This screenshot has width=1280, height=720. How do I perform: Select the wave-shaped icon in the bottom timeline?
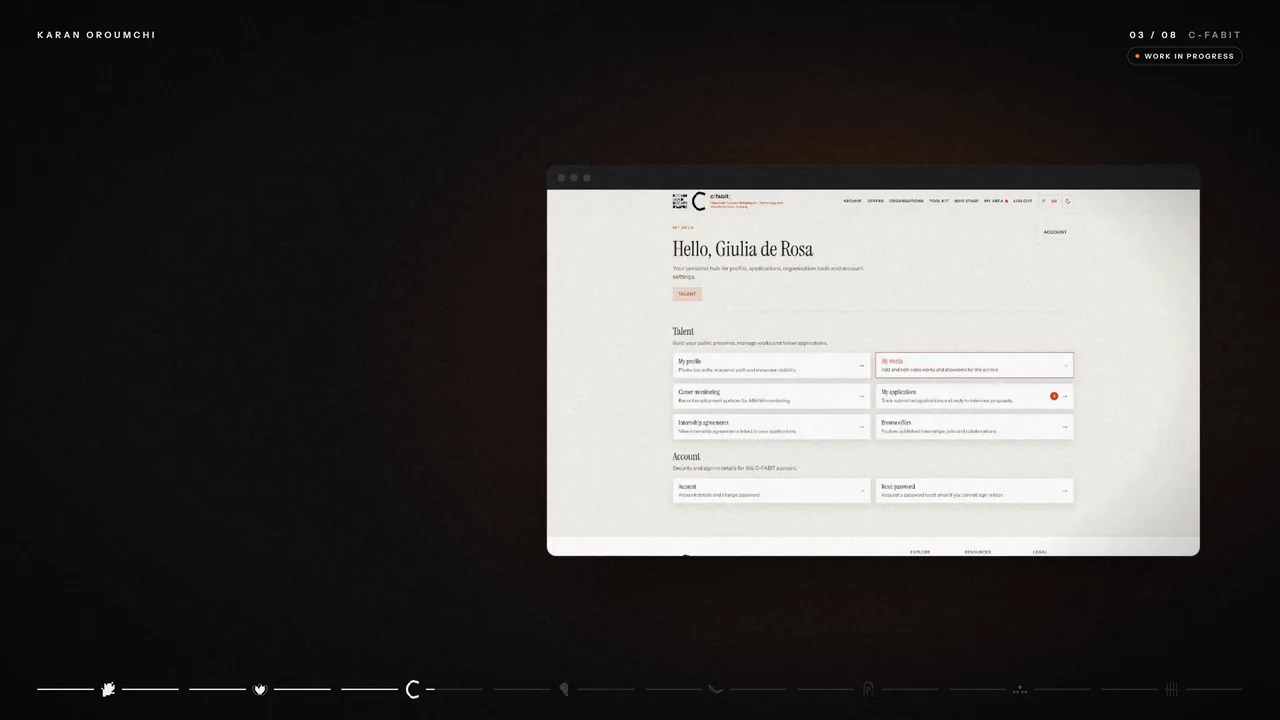(716, 689)
